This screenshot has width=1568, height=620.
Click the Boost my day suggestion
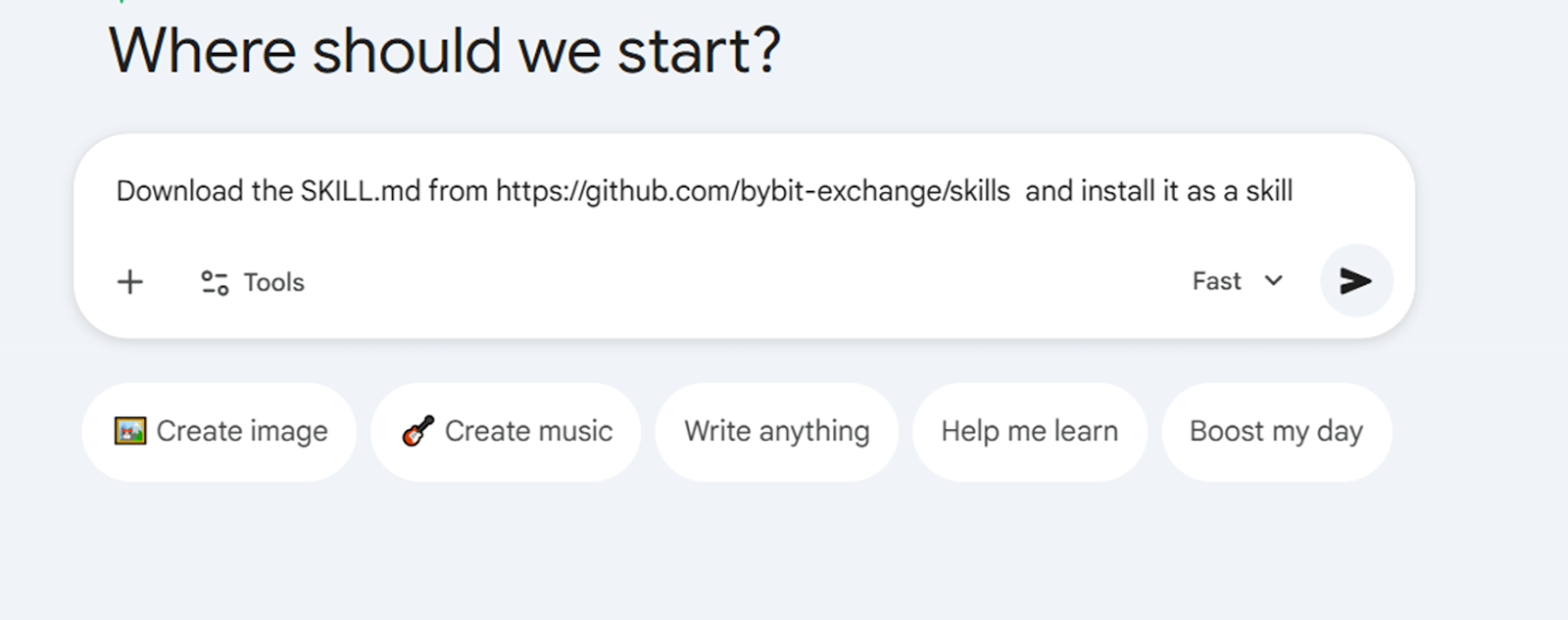click(1275, 431)
